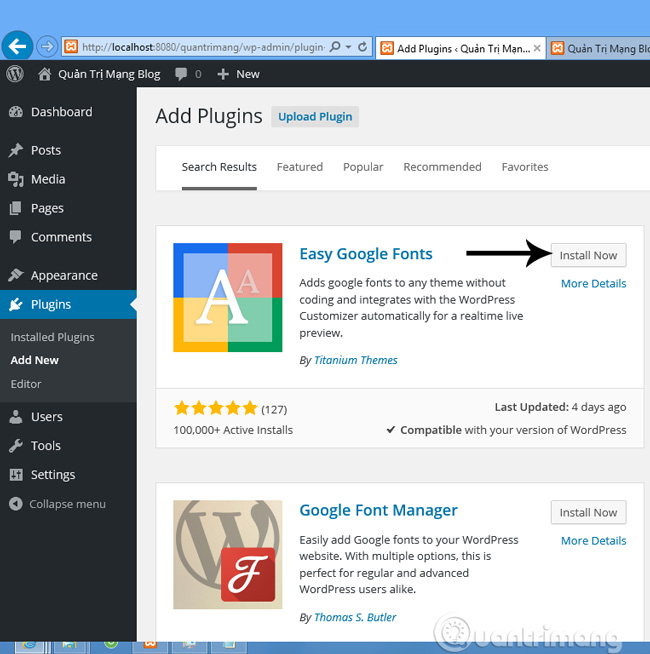Screen dimensions: 650x654
Task: Open the Settings menu
Action: coord(53,475)
